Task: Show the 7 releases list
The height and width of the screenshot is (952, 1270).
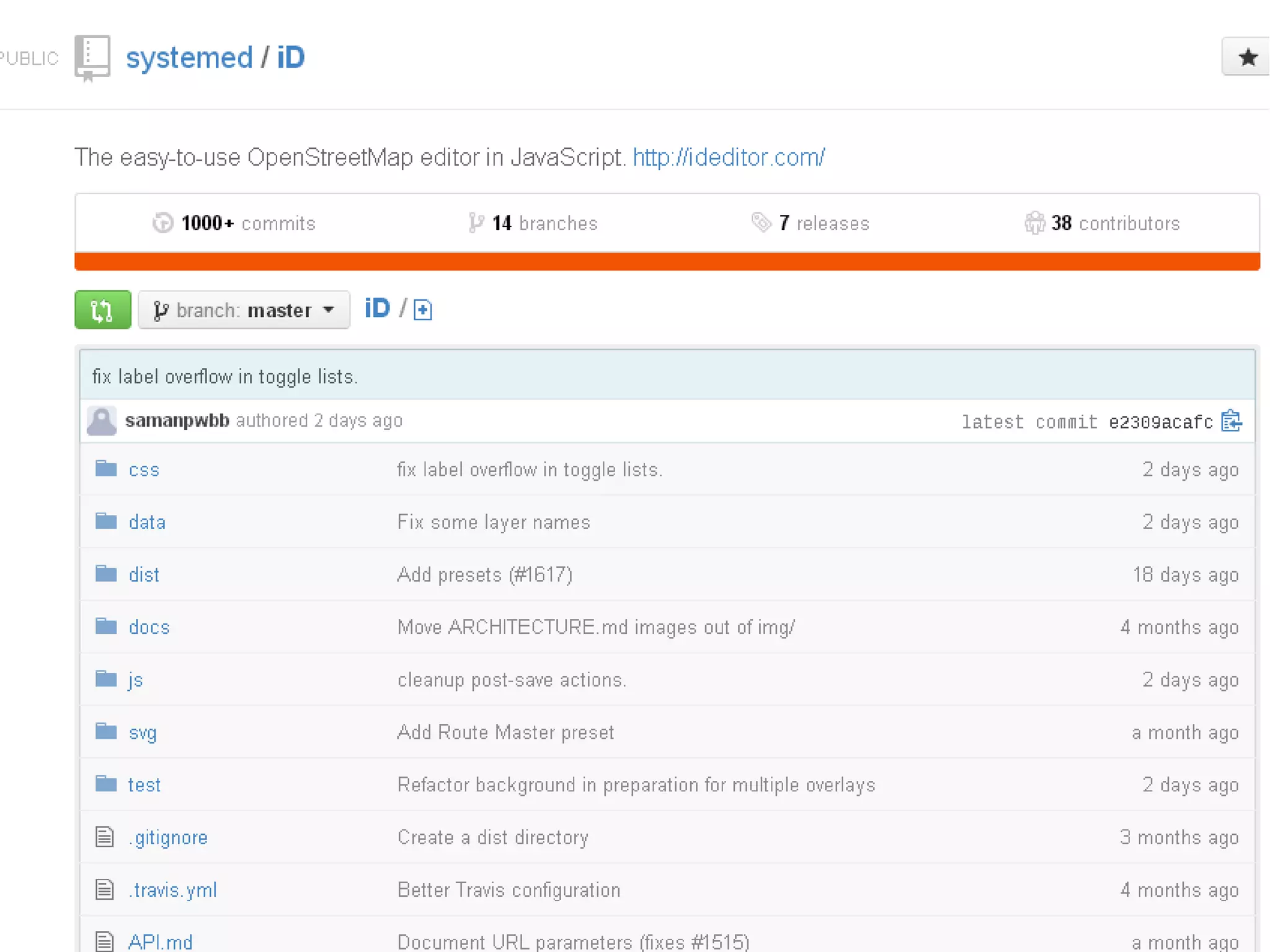Action: click(810, 223)
